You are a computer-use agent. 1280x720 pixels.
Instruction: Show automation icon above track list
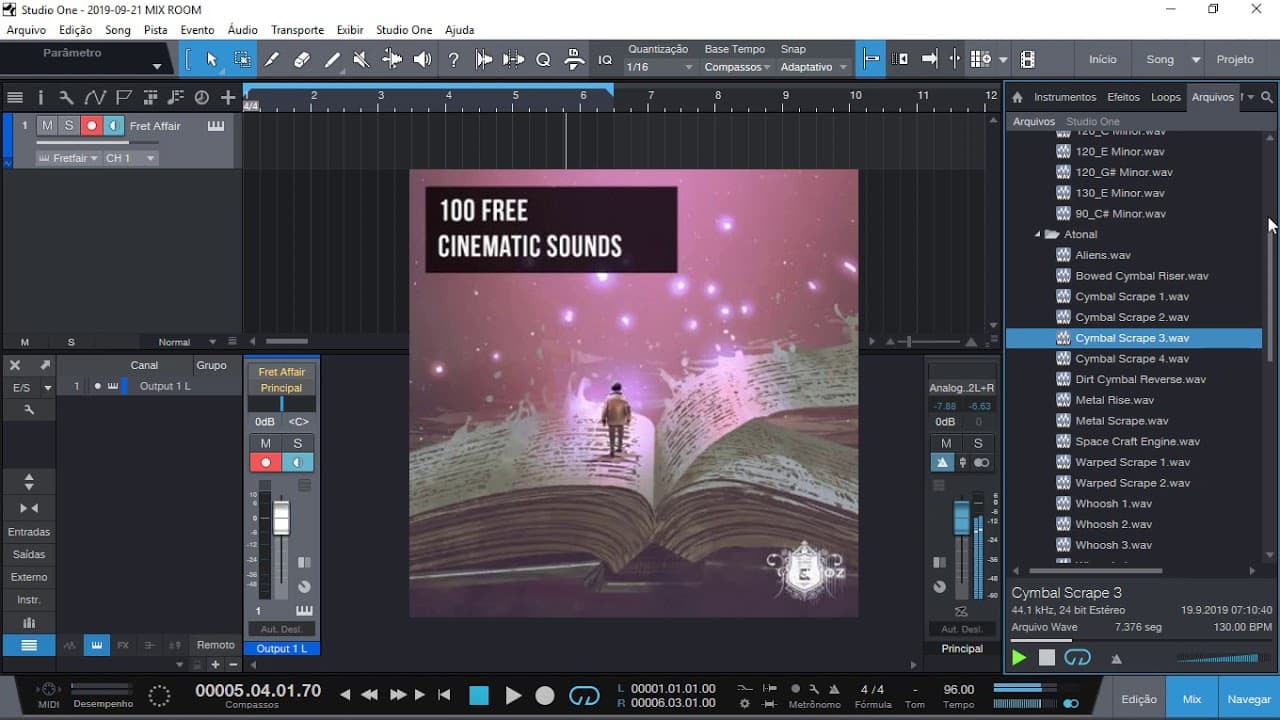[95, 97]
